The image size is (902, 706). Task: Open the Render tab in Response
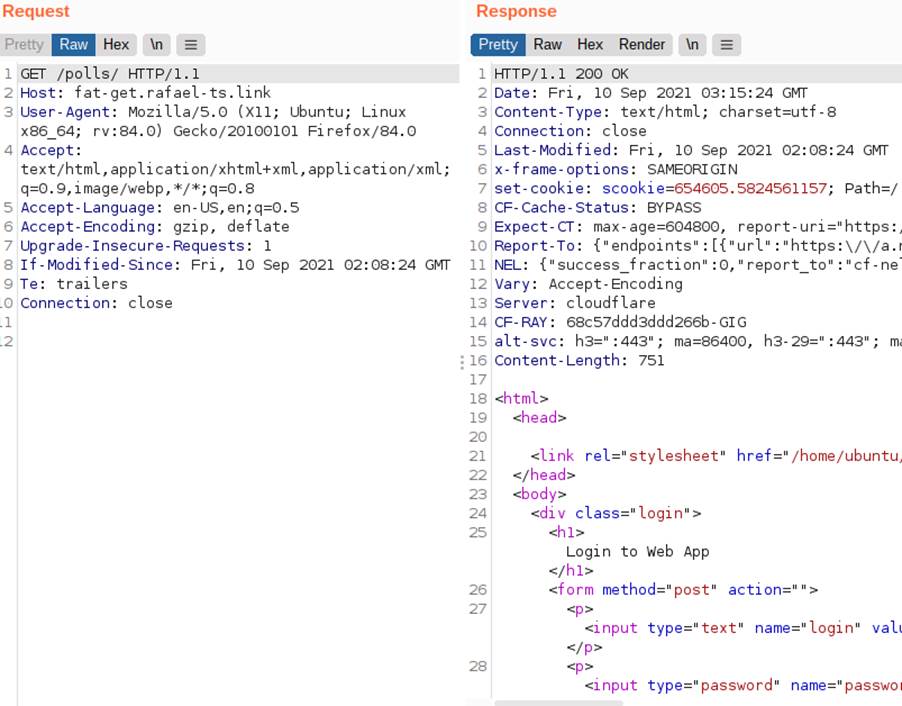[642, 45]
